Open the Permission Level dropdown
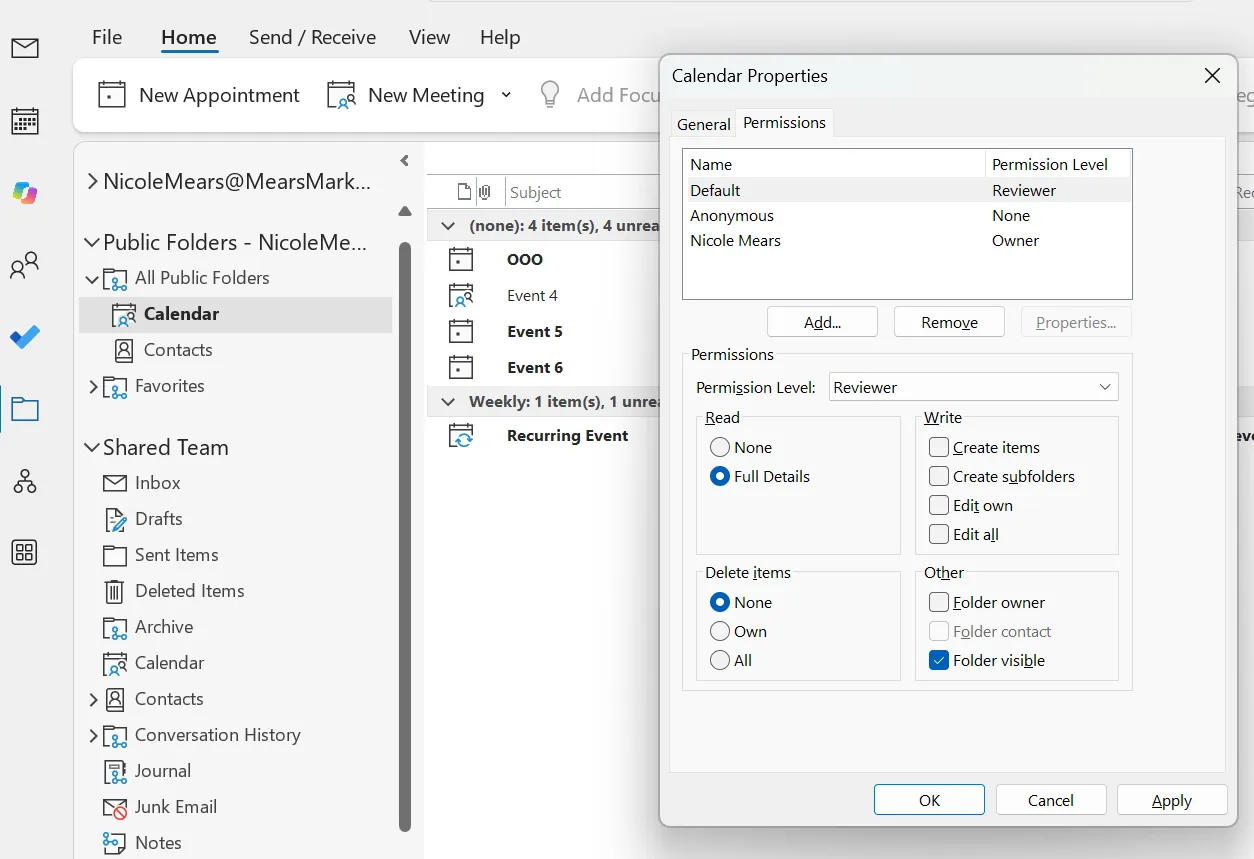Image resolution: width=1254 pixels, height=859 pixels. click(x=974, y=387)
